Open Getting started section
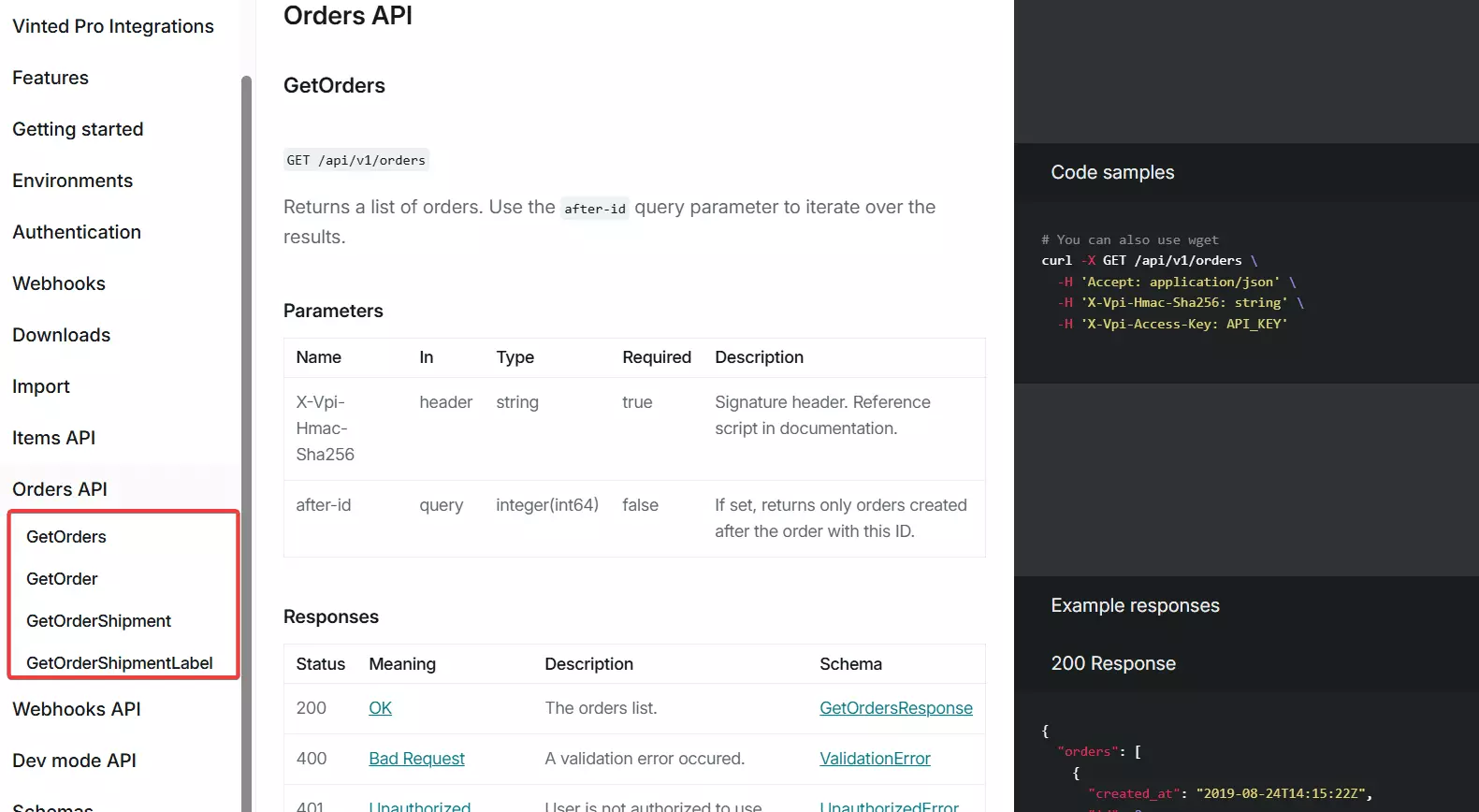Screen dimensions: 1479x812 (78, 129)
